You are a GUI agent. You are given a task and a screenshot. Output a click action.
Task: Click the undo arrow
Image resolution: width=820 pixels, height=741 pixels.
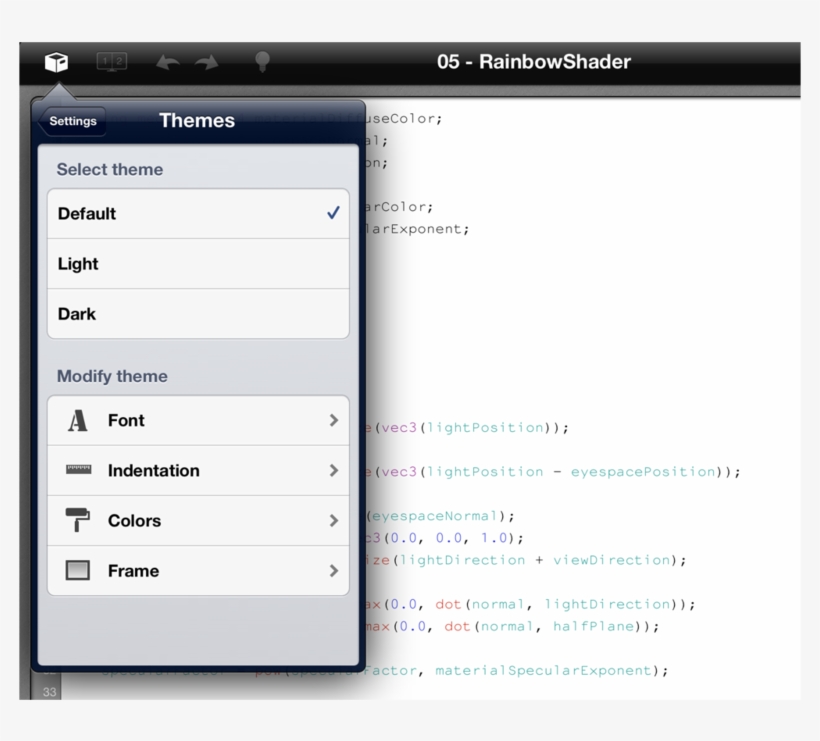[167, 63]
